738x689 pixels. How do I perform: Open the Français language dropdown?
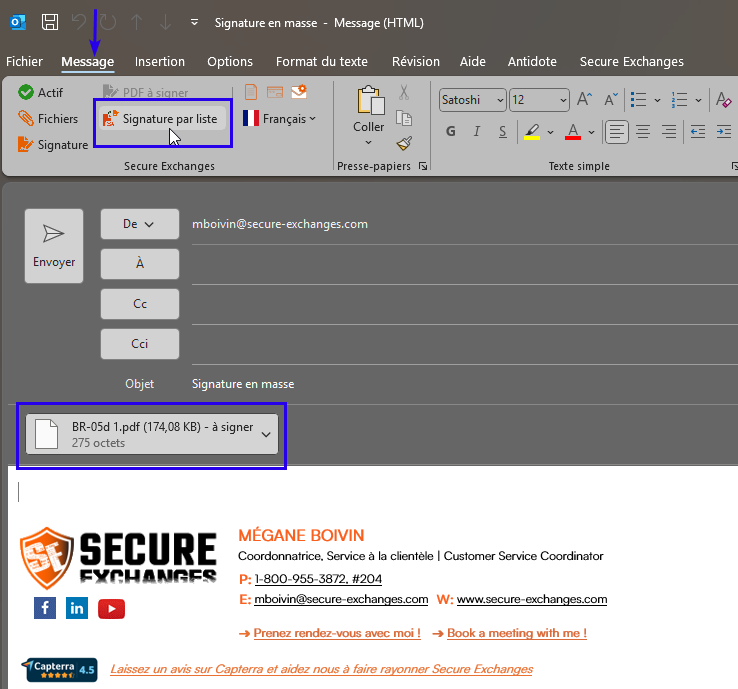279,119
